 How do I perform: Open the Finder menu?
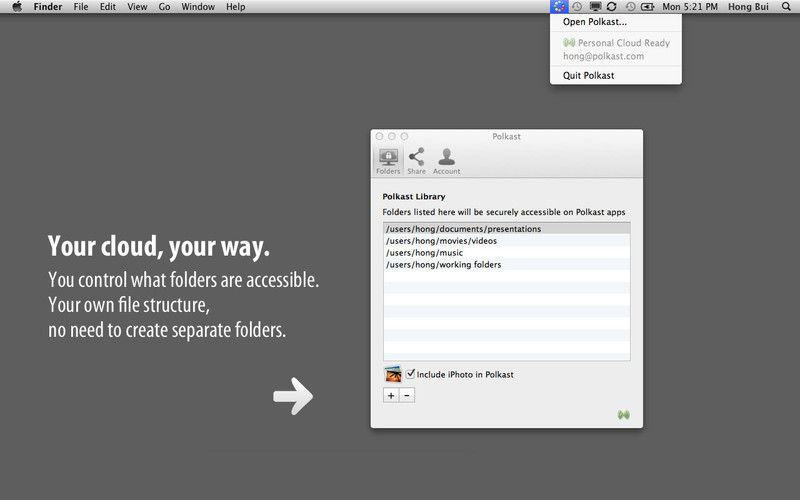[48, 7]
